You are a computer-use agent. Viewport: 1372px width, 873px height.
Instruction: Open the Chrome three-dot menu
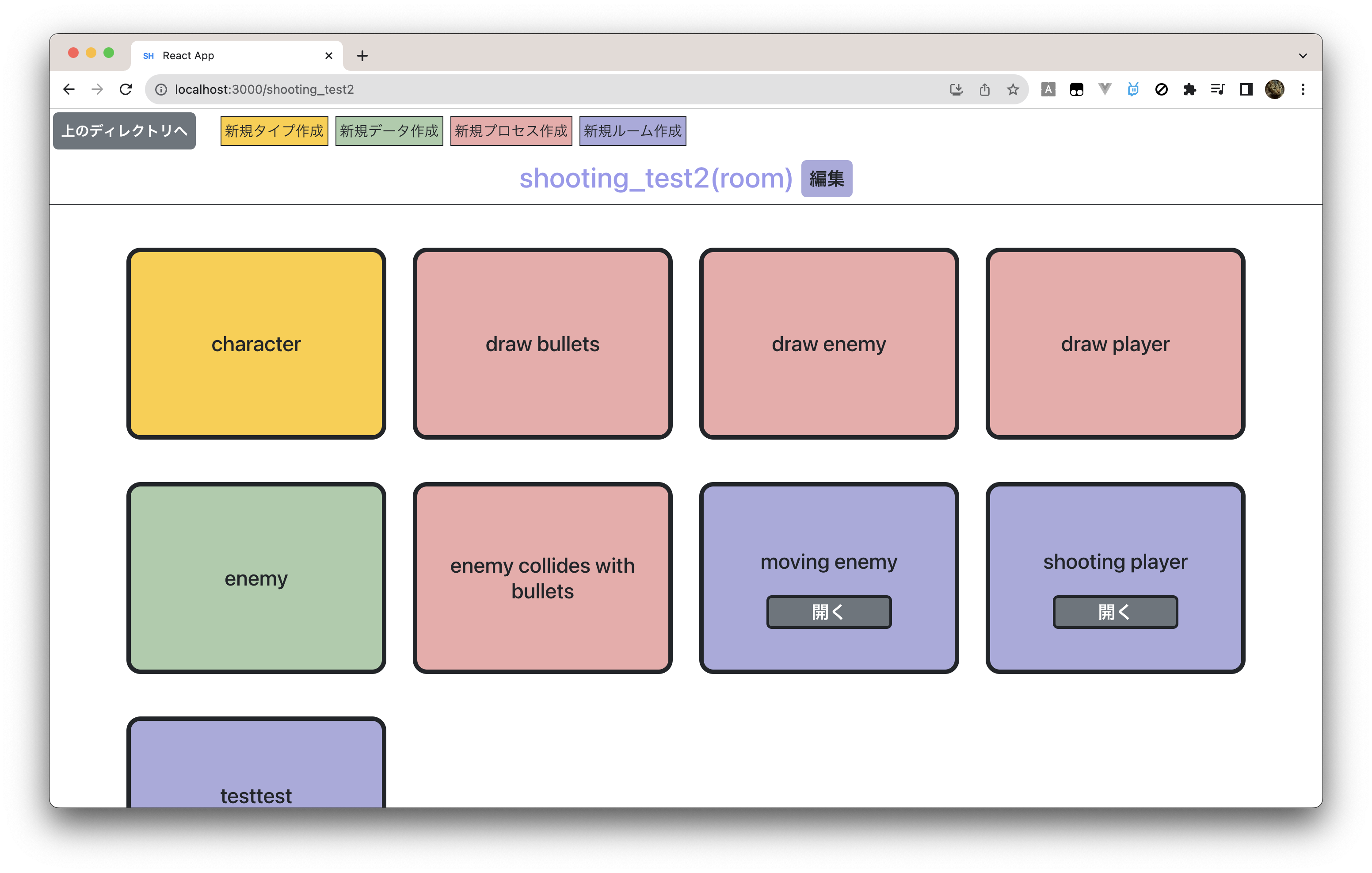tap(1303, 89)
